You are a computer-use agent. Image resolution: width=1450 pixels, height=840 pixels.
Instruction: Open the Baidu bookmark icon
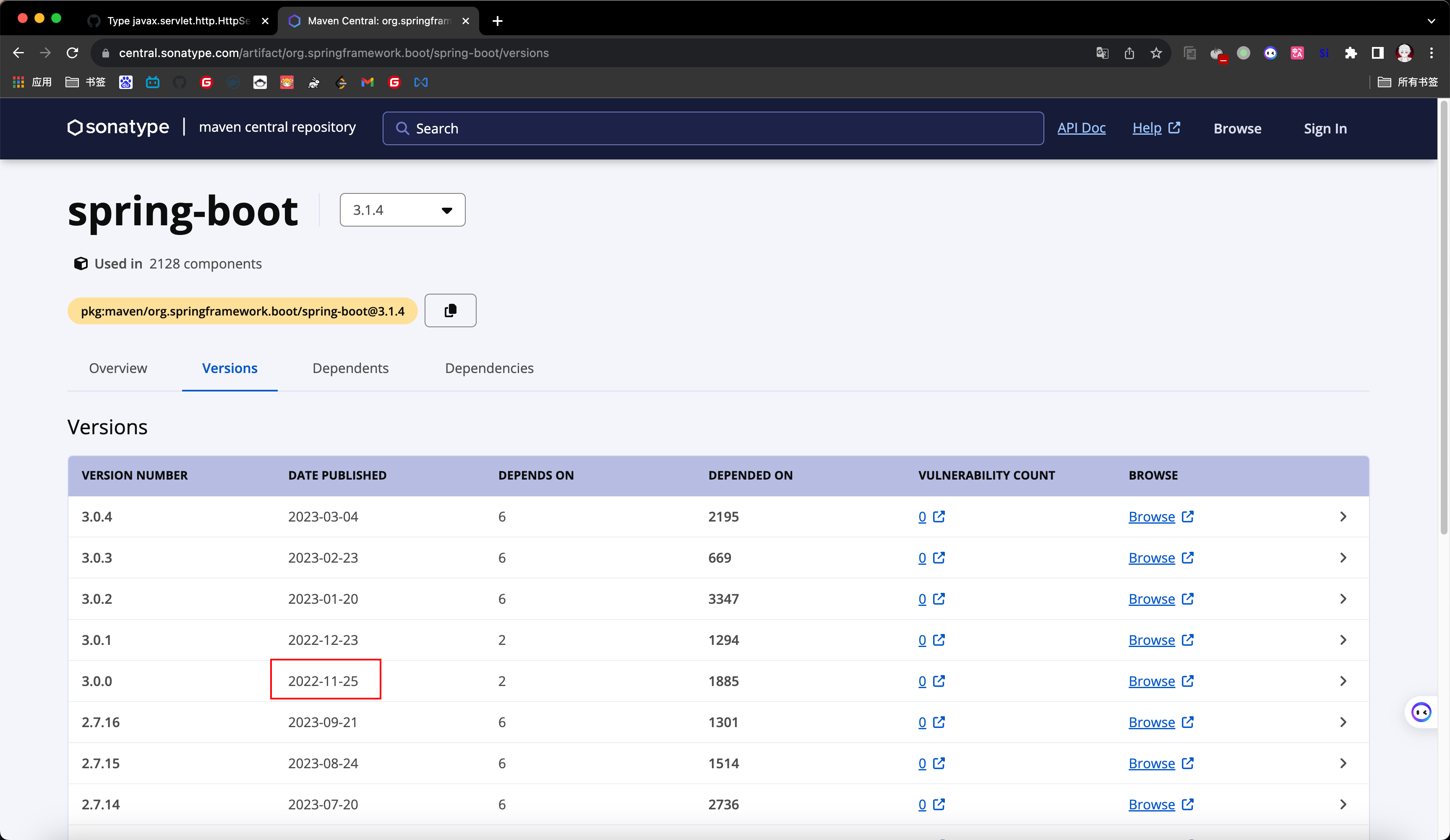point(125,82)
